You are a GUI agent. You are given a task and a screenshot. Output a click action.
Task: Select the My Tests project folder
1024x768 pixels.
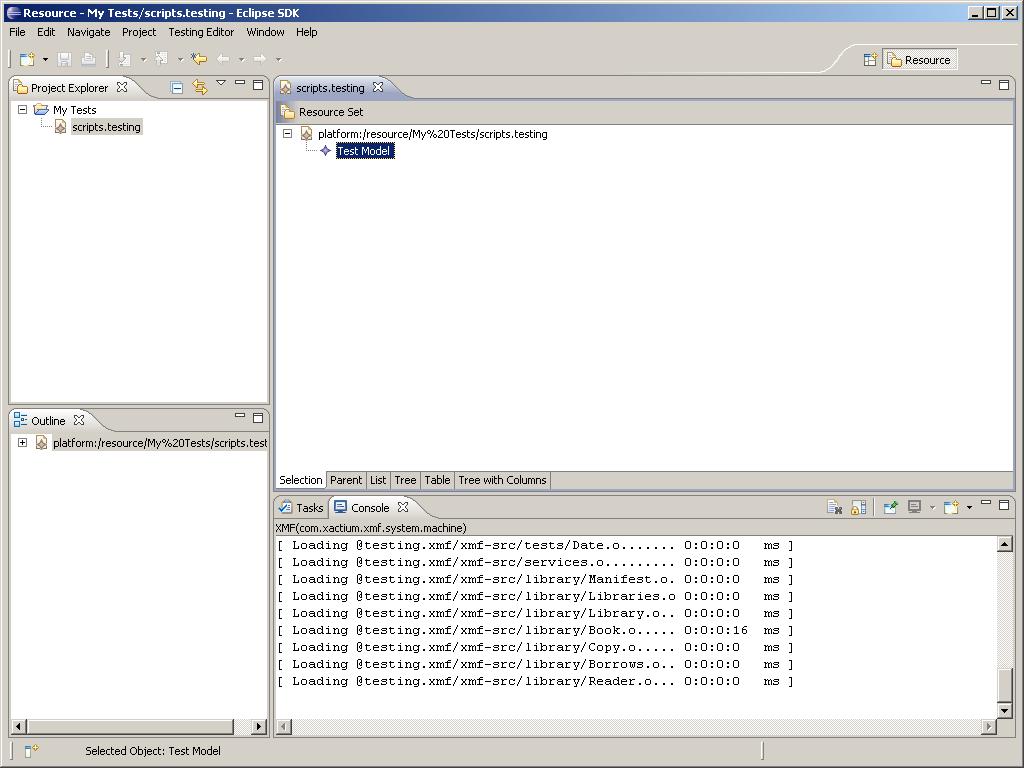click(74, 110)
